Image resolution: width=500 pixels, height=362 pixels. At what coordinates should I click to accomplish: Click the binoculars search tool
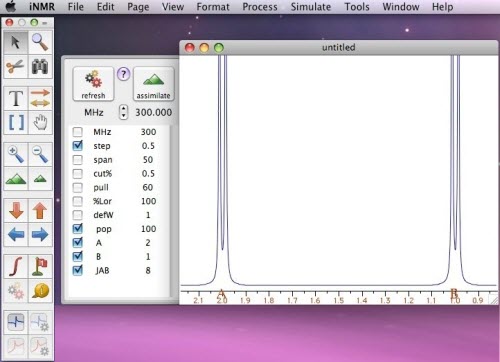point(40,66)
